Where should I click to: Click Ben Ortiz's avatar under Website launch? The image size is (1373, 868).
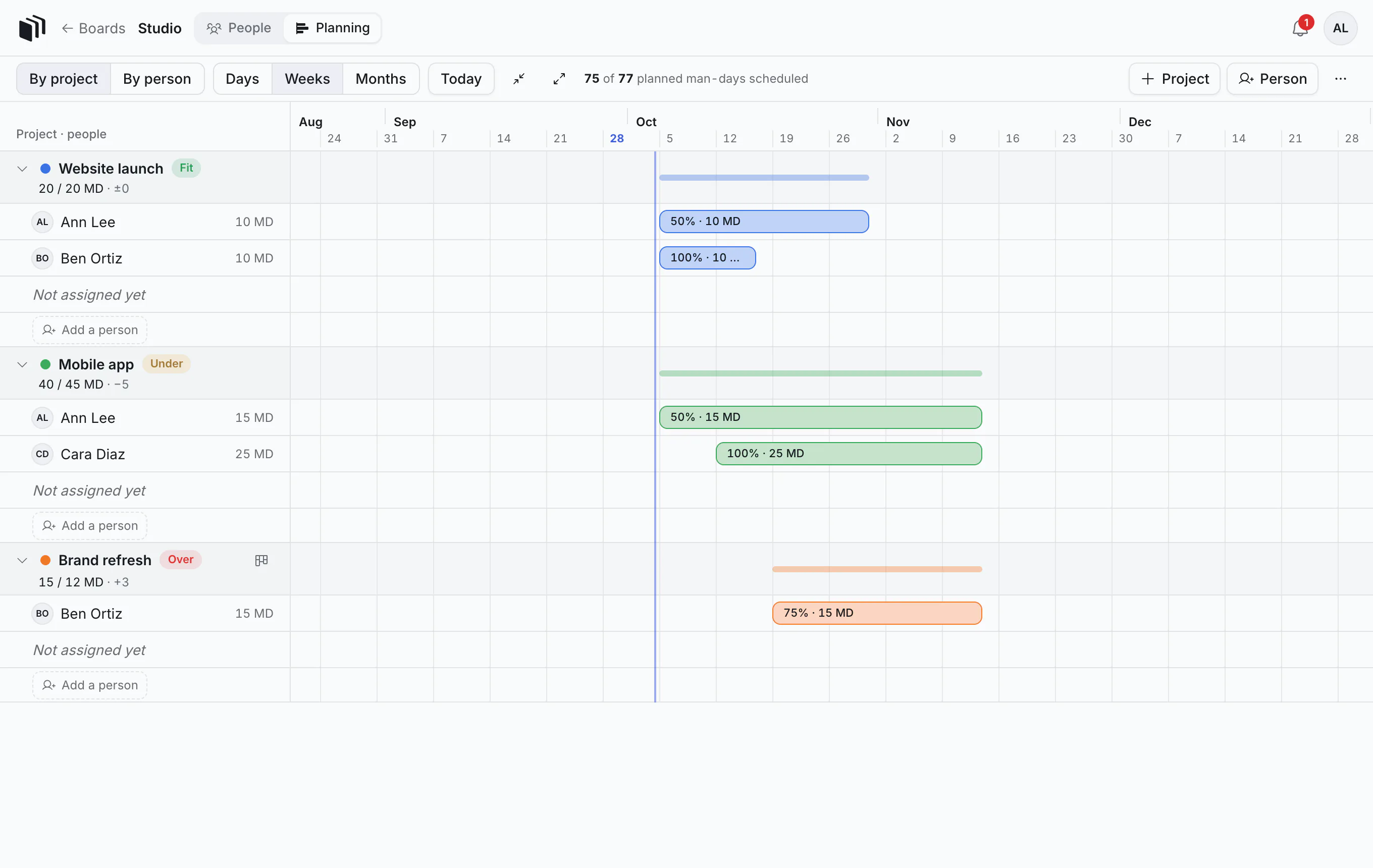coord(42,258)
